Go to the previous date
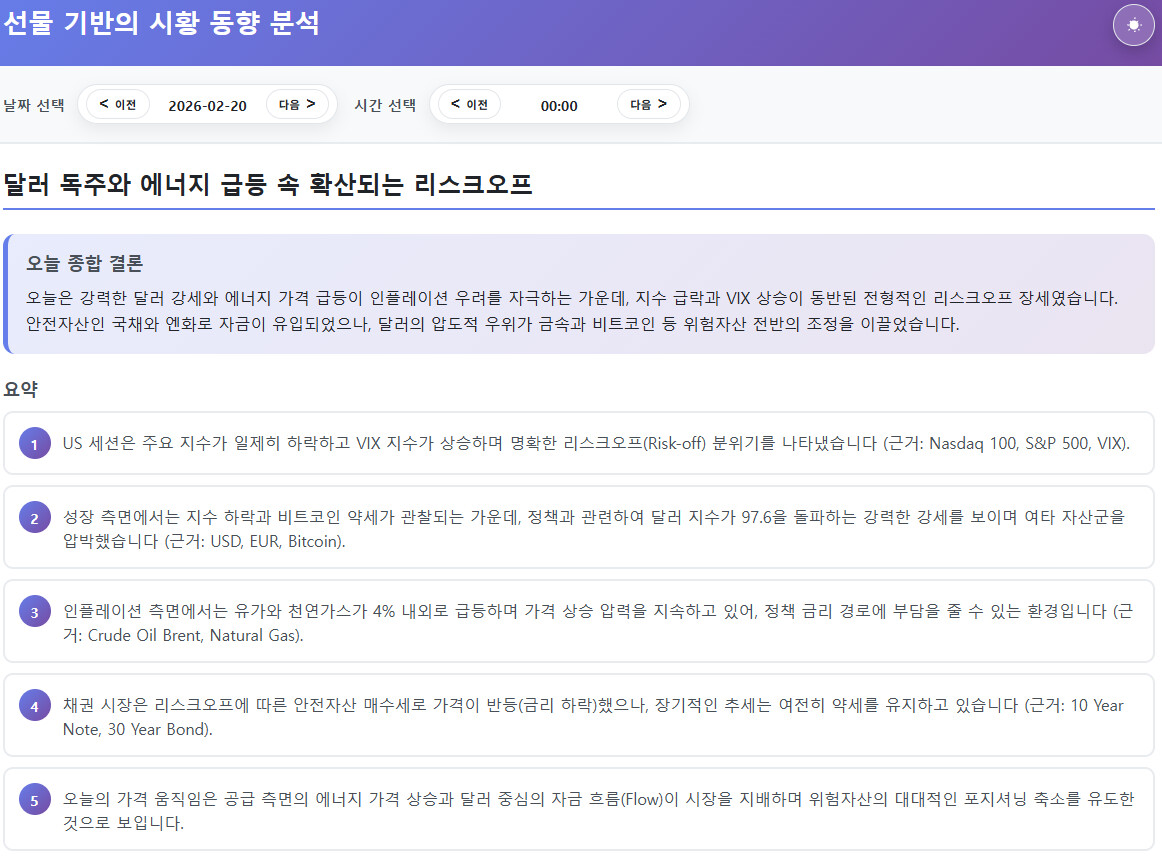This screenshot has width=1162, height=858. coord(118,104)
